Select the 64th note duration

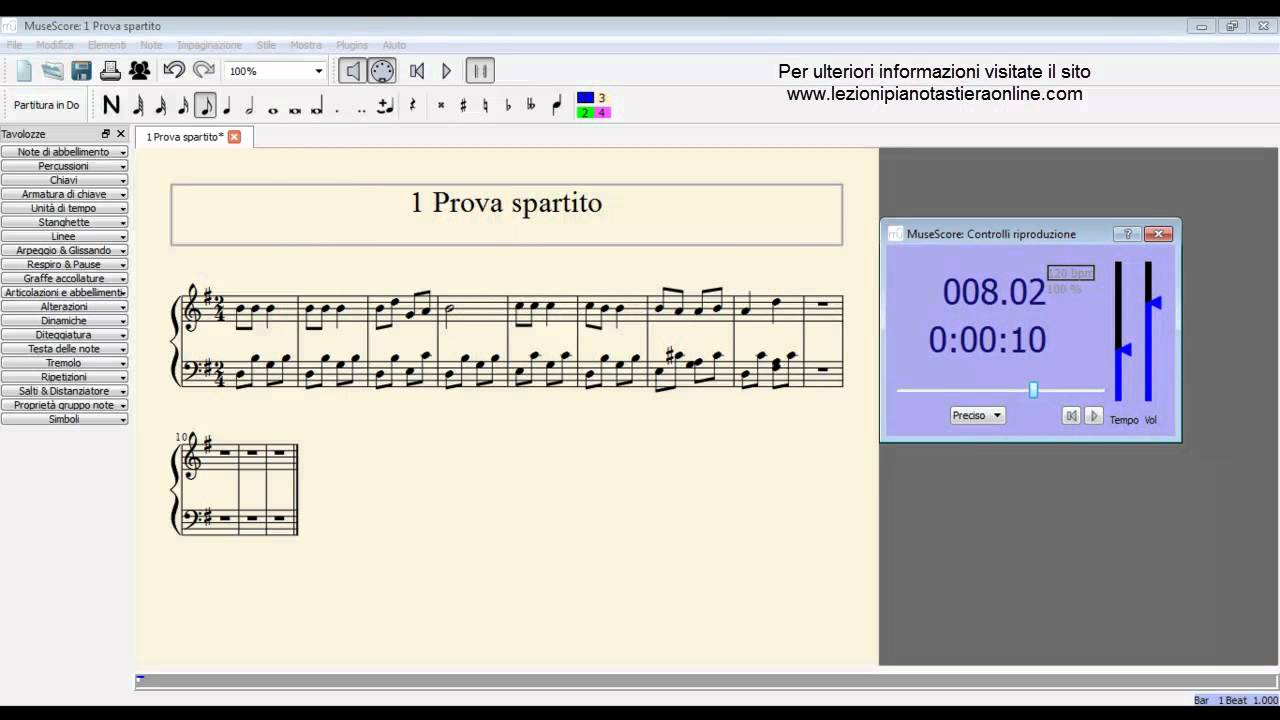138,105
